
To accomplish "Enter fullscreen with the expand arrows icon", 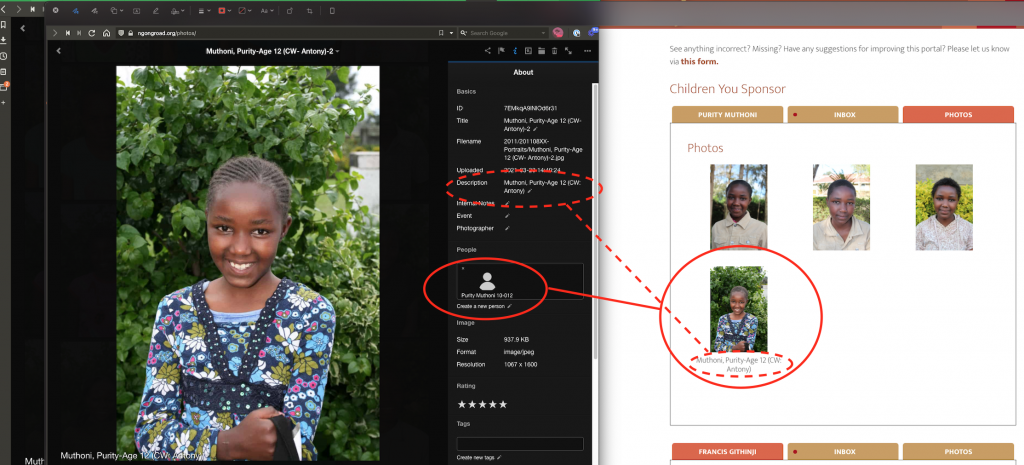I will click(x=568, y=51).
